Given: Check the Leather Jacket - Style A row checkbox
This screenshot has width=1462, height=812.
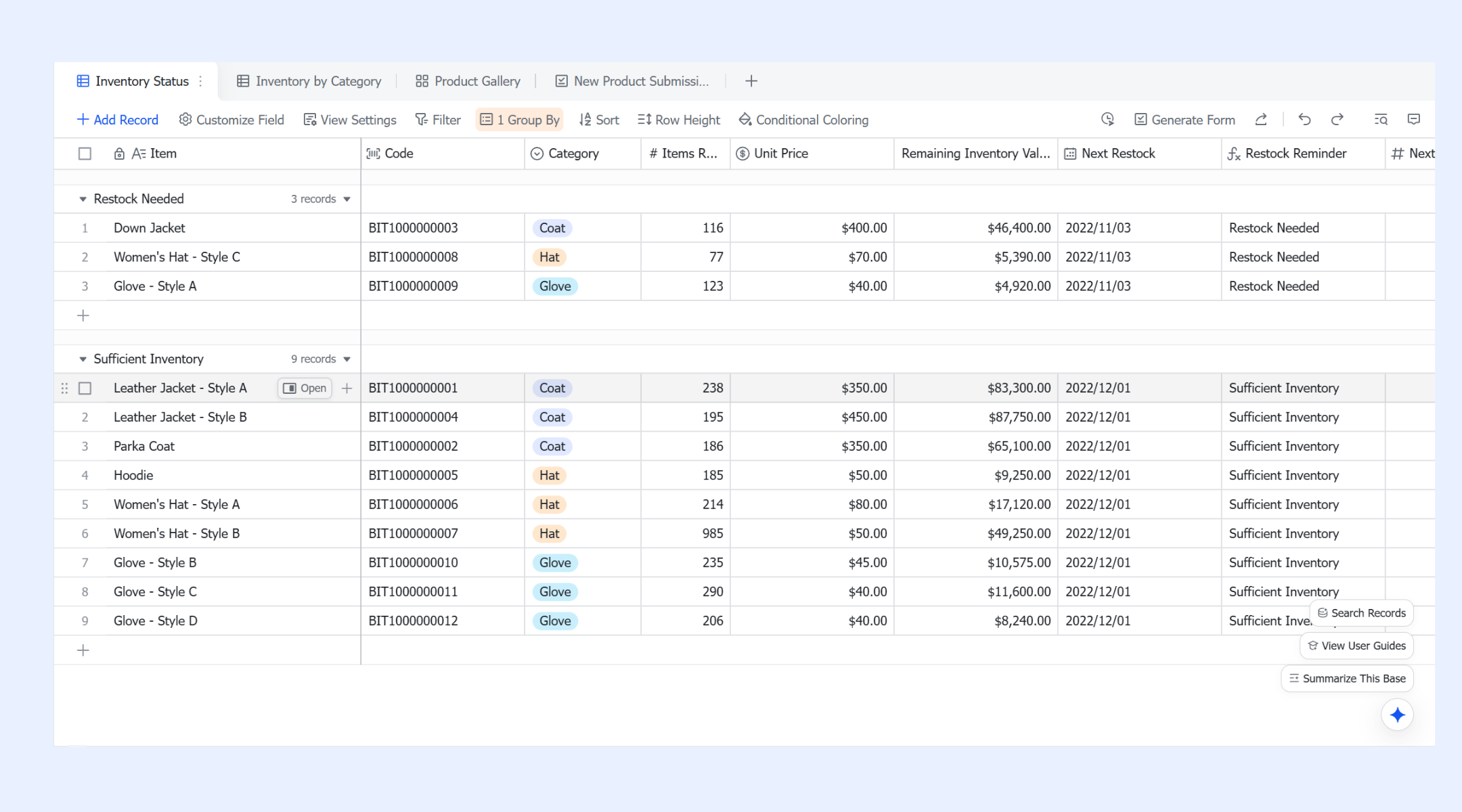Looking at the screenshot, I should point(85,388).
